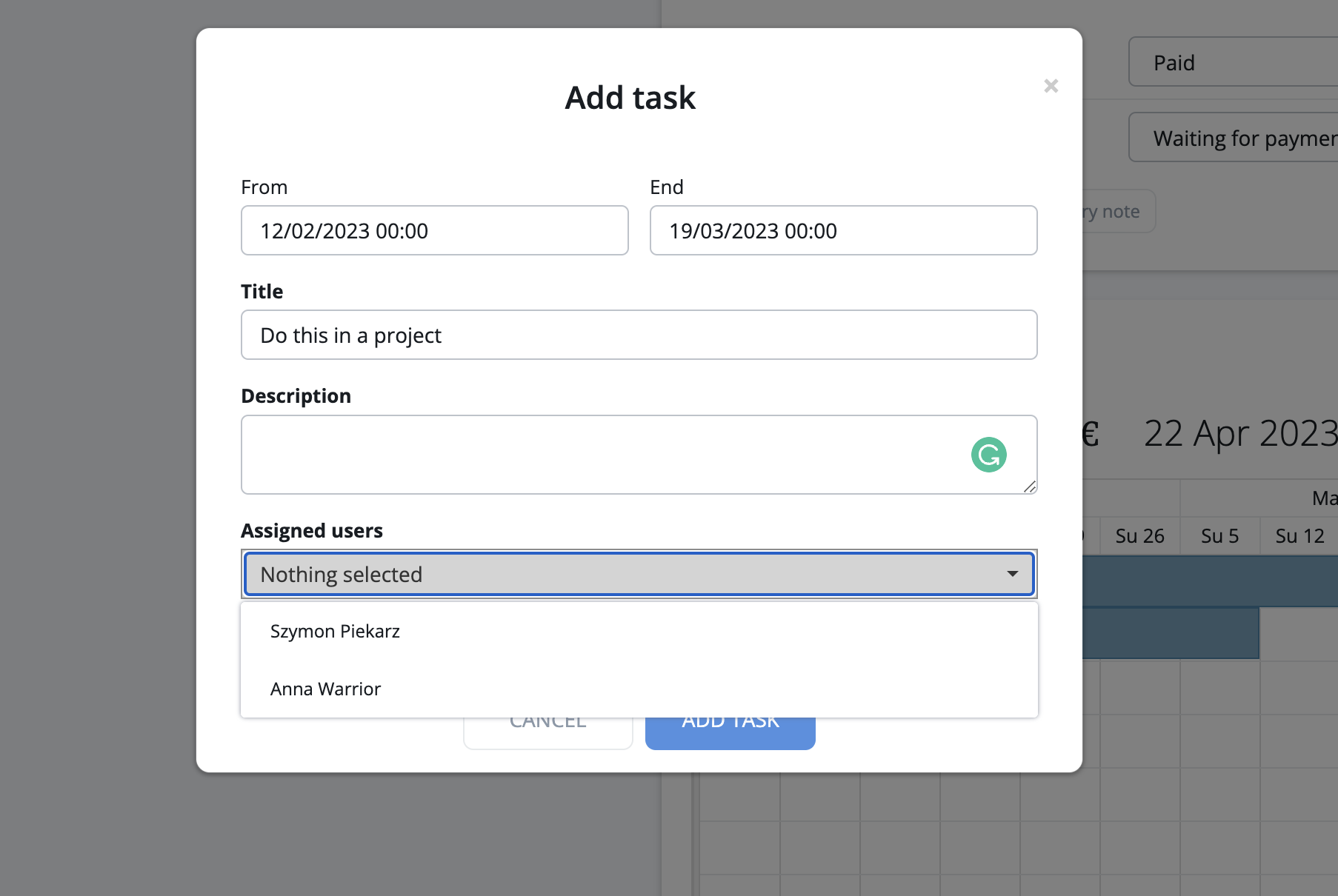
Task: Grab the Description textarea resize handle
Action: [x=1030, y=487]
